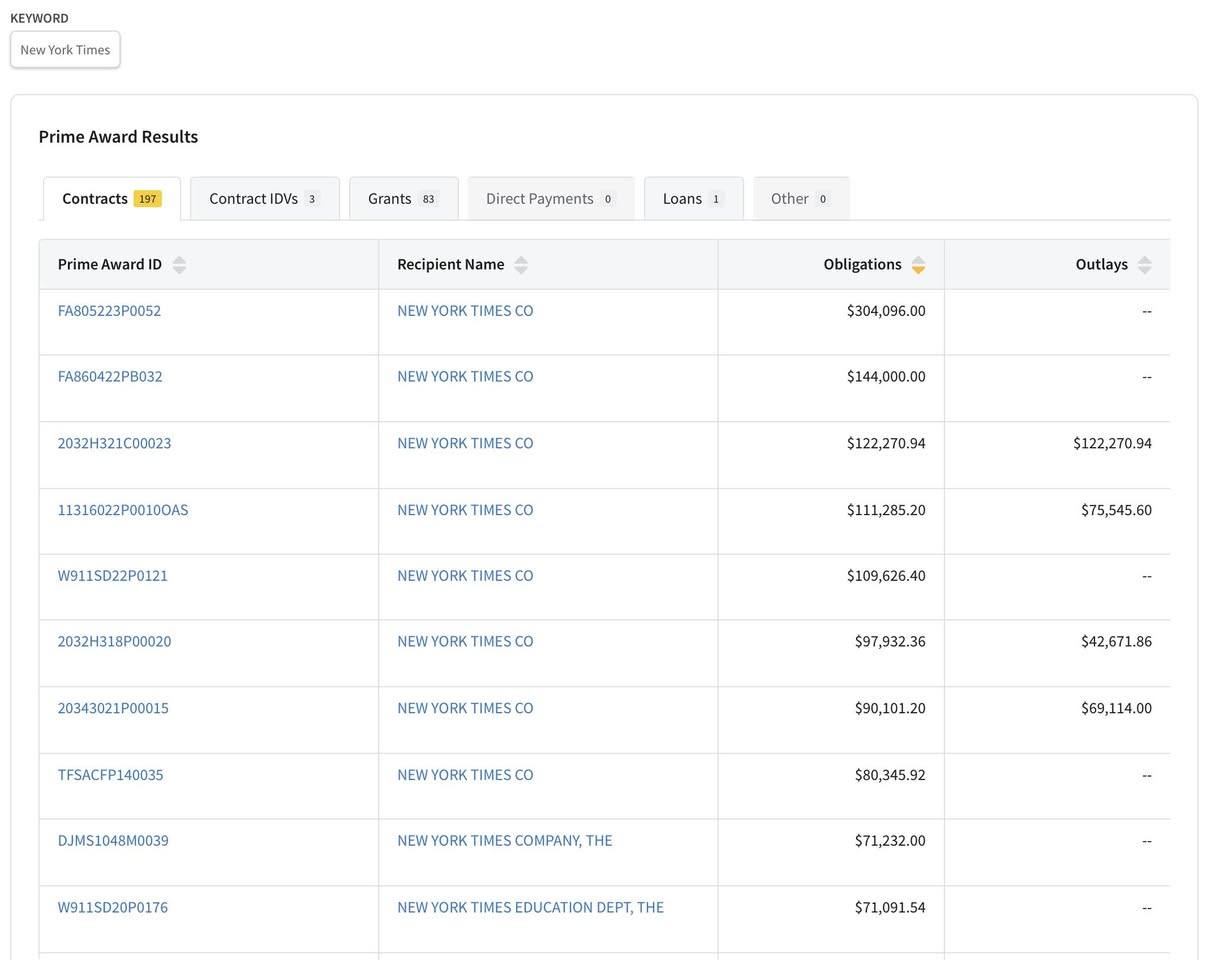Sort by Prime Award ID column icon

179,265
